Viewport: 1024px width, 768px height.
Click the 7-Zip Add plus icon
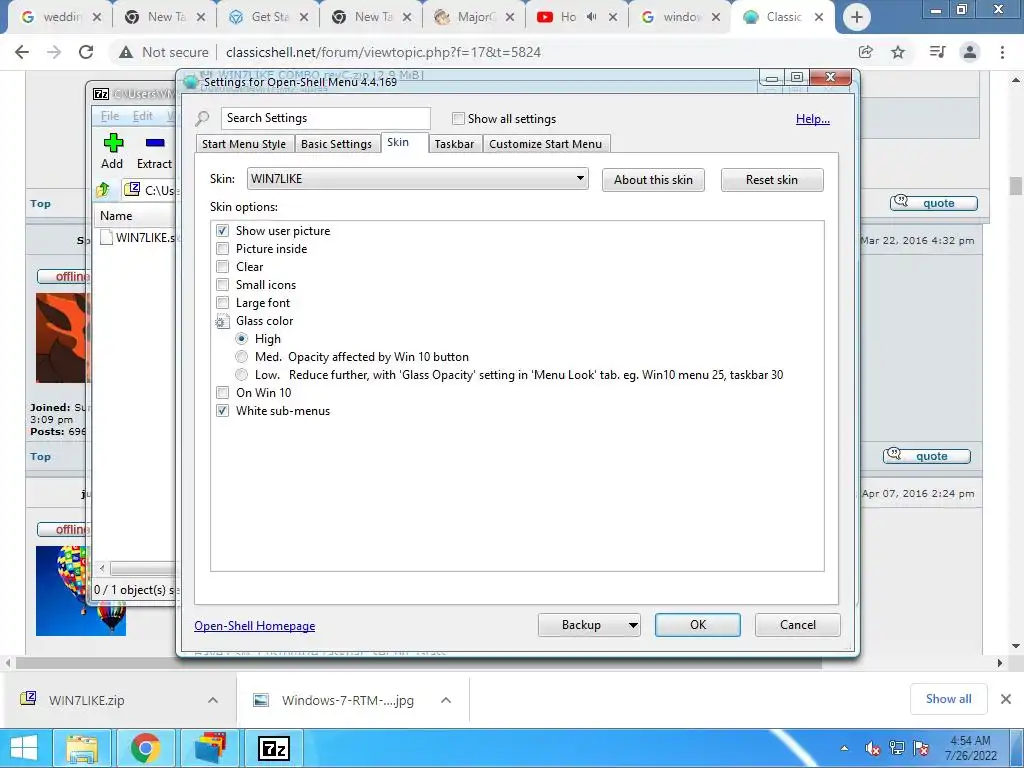(x=113, y=142)
